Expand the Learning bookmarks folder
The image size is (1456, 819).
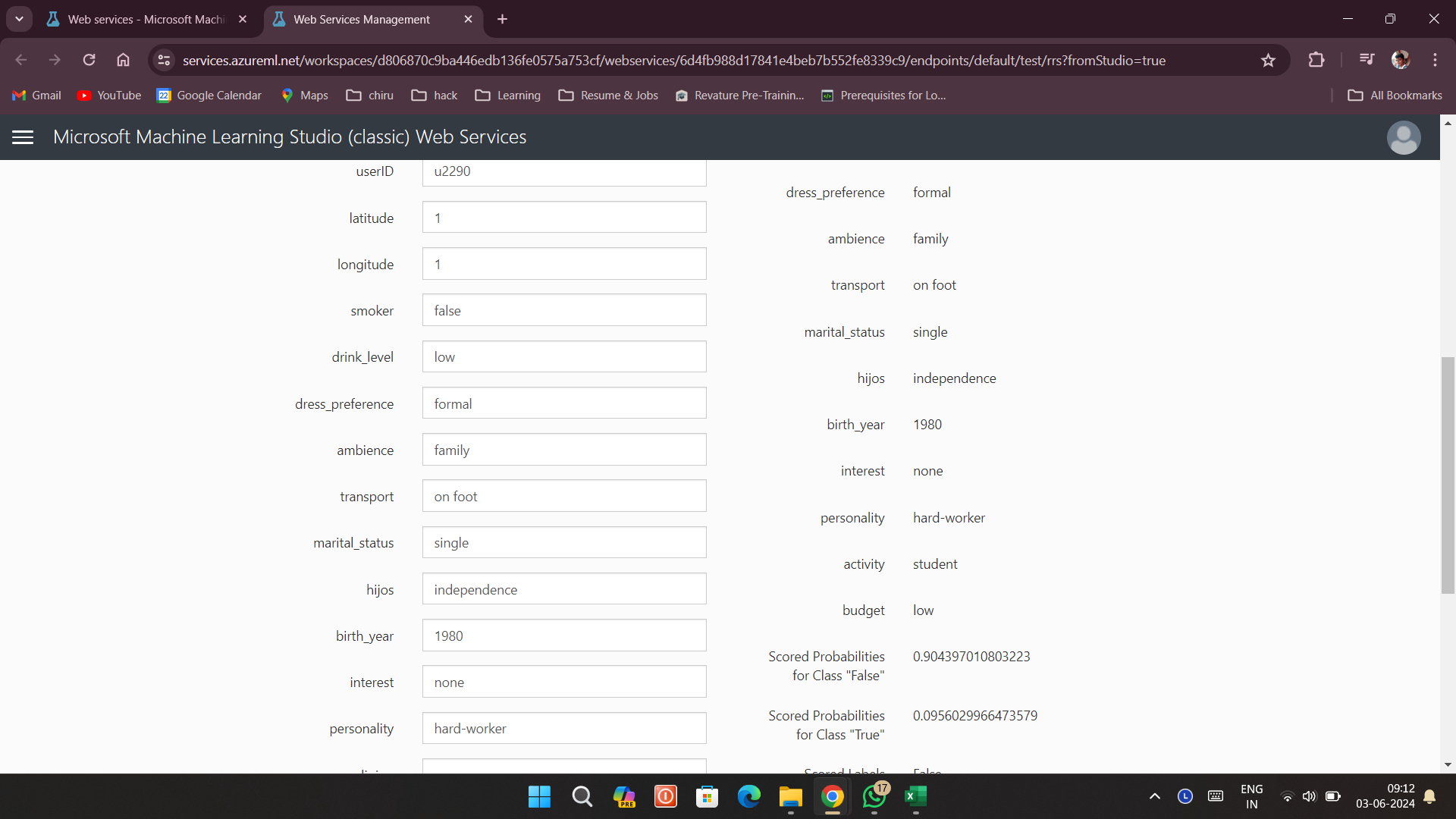(x=508, y=96)
